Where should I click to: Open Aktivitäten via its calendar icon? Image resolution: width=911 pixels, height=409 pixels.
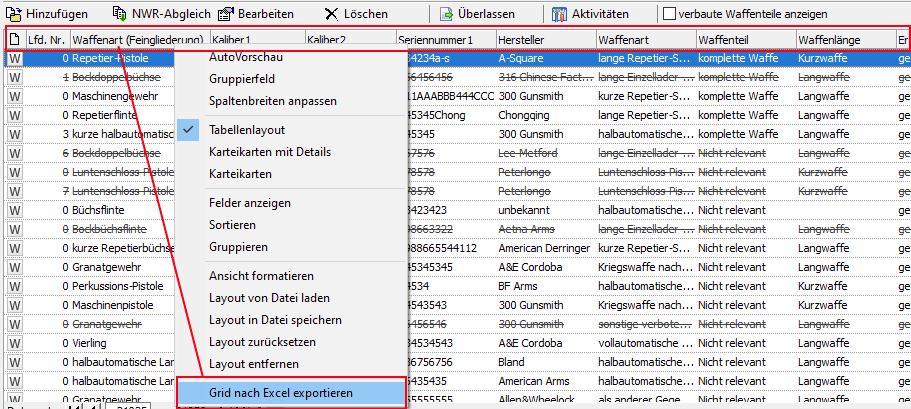click(x=559, y=14)
